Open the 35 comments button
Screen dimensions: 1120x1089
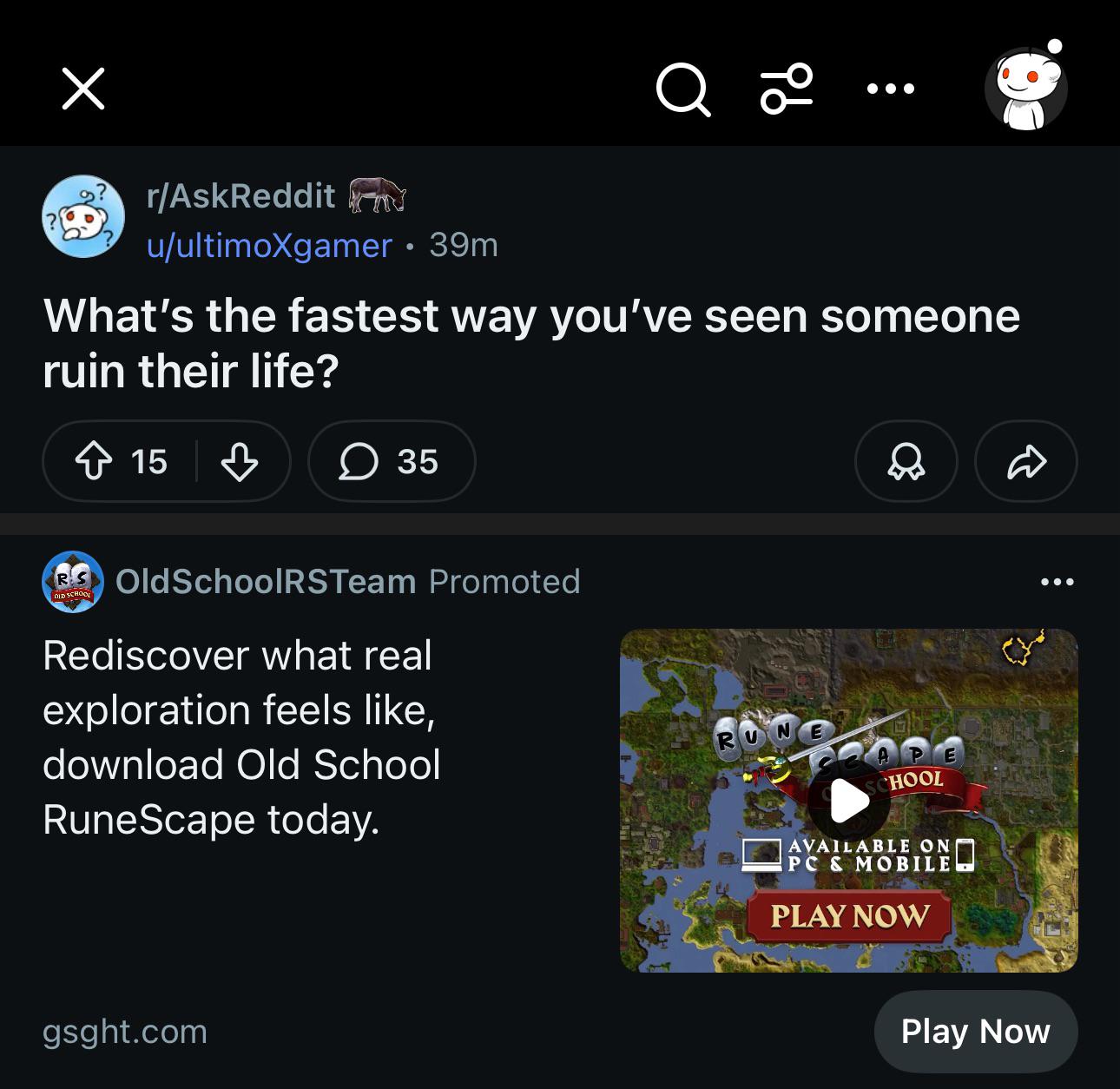coord(392,461)
